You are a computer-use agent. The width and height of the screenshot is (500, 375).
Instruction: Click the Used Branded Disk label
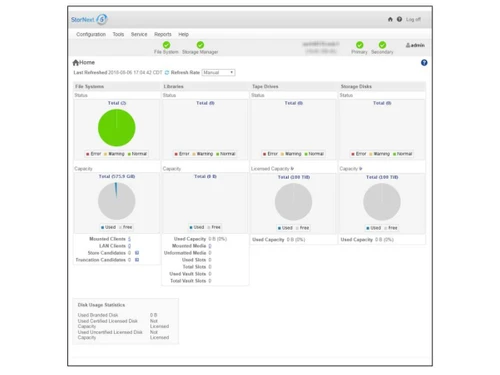[x=98, y=315]
